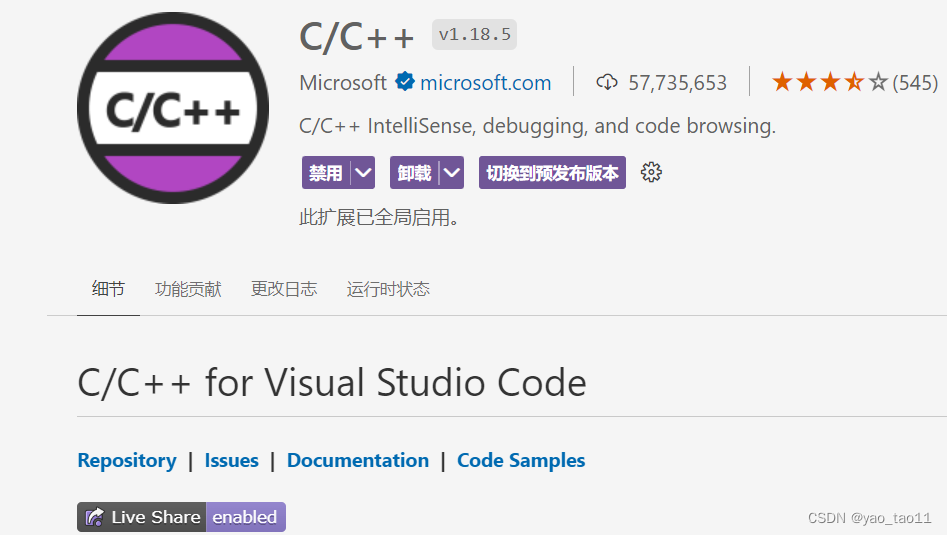The width and height of the screenshot is (947, 535).
Task: Open the 更改日志 tab
Action: pos(284,289)
